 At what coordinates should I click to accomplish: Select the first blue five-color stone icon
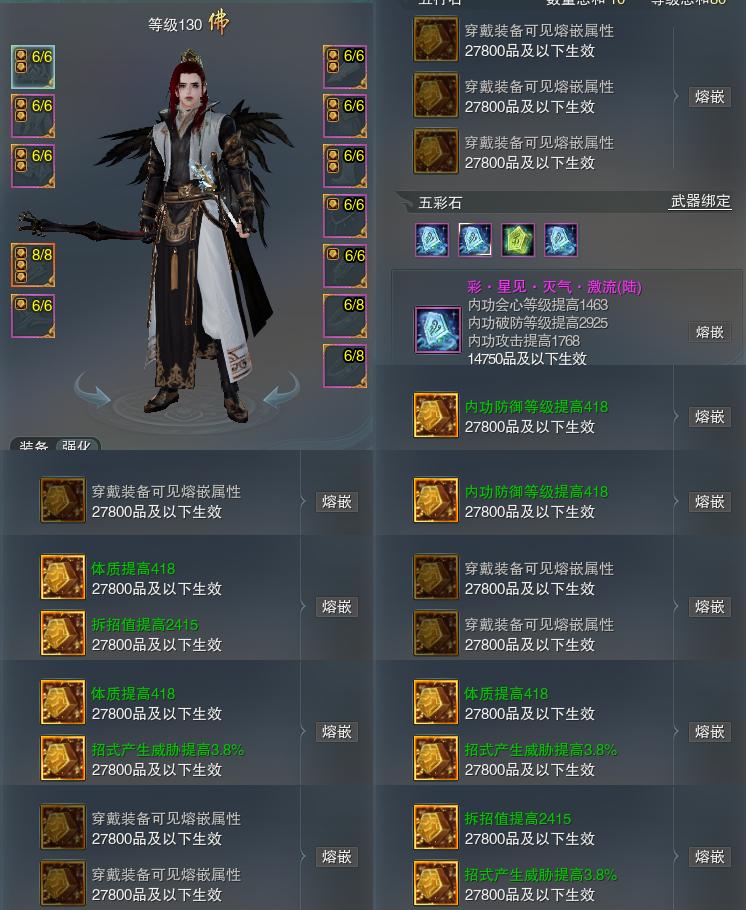432,240
